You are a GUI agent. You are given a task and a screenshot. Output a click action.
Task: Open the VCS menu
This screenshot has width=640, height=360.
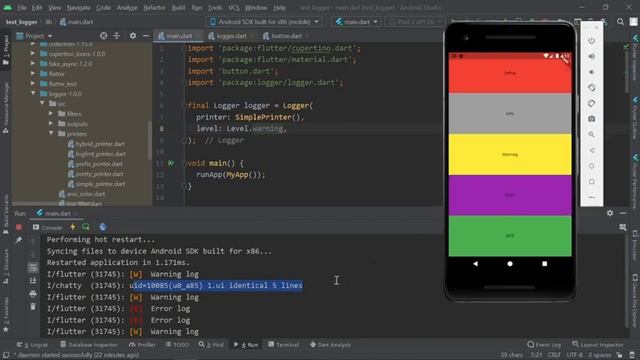234,8
